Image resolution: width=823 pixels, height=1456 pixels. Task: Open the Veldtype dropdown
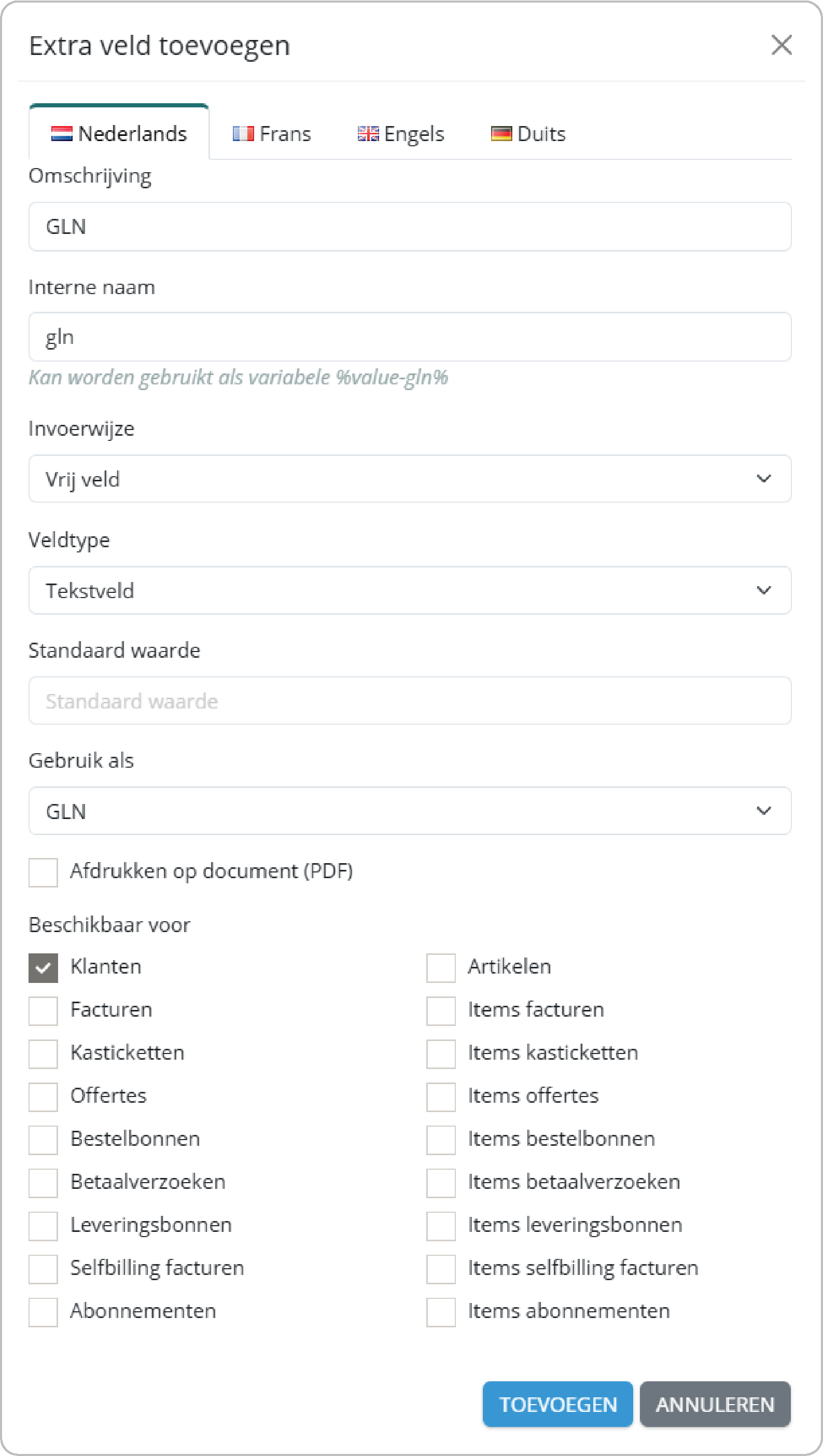[410, 590]
